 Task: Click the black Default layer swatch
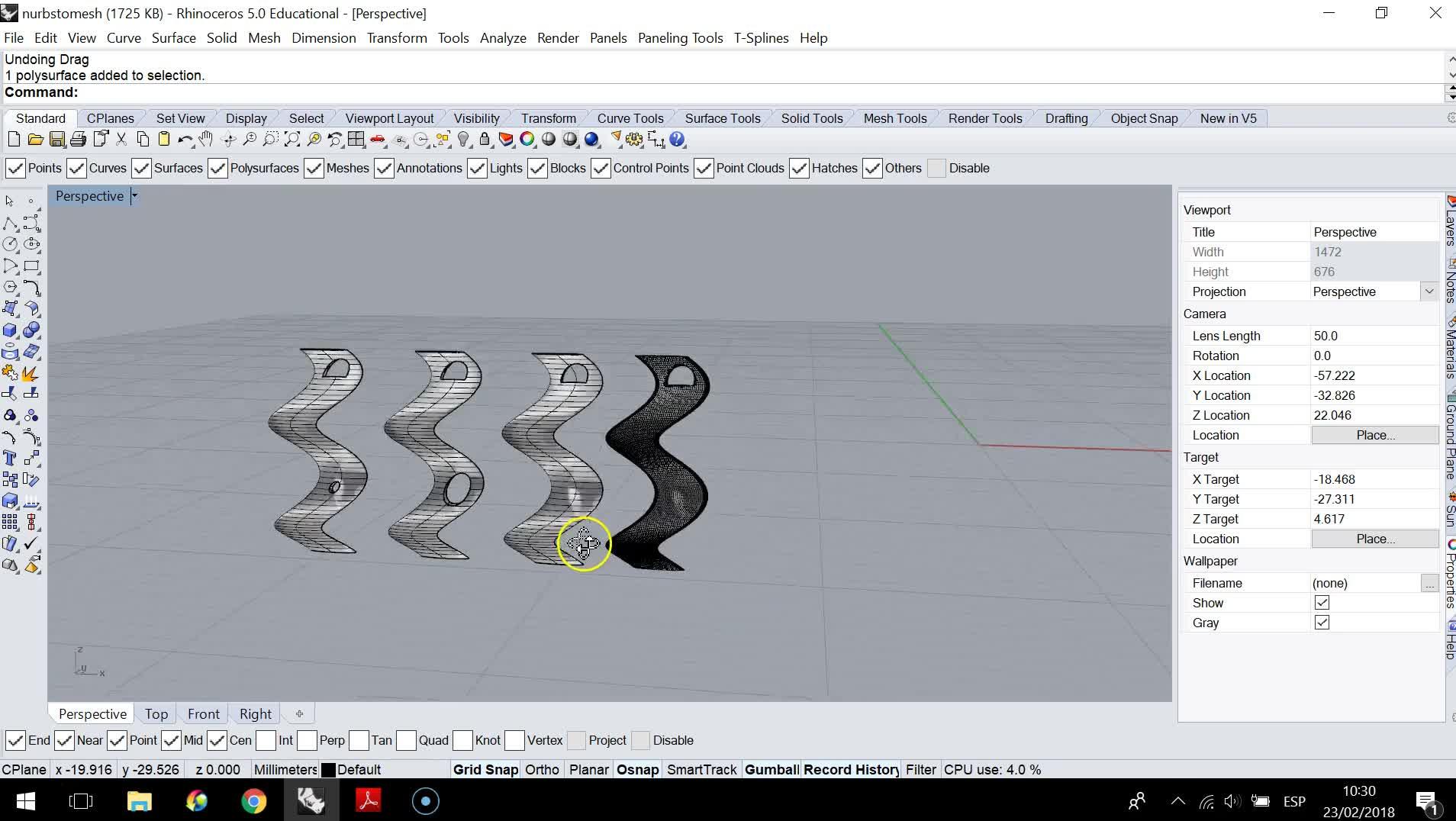pos(329,770)
